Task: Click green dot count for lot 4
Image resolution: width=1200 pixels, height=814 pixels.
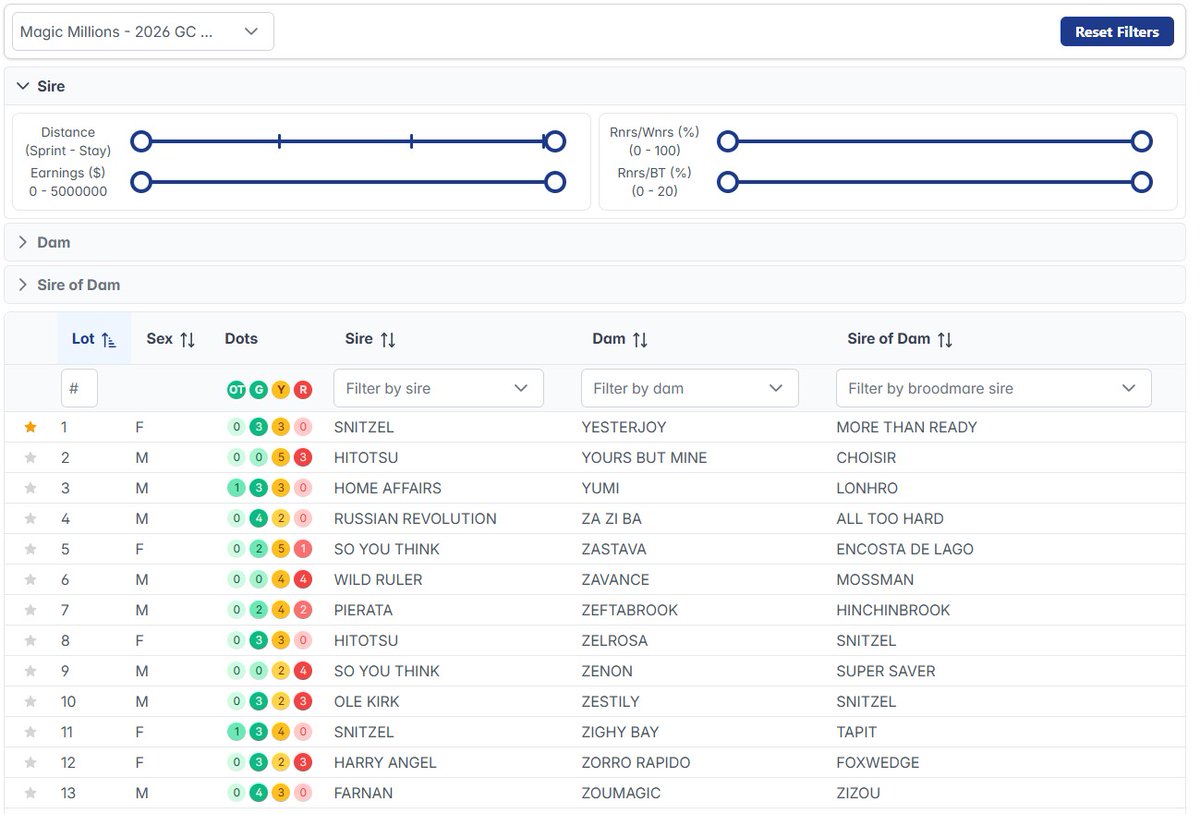Action: tap(259, 519)
